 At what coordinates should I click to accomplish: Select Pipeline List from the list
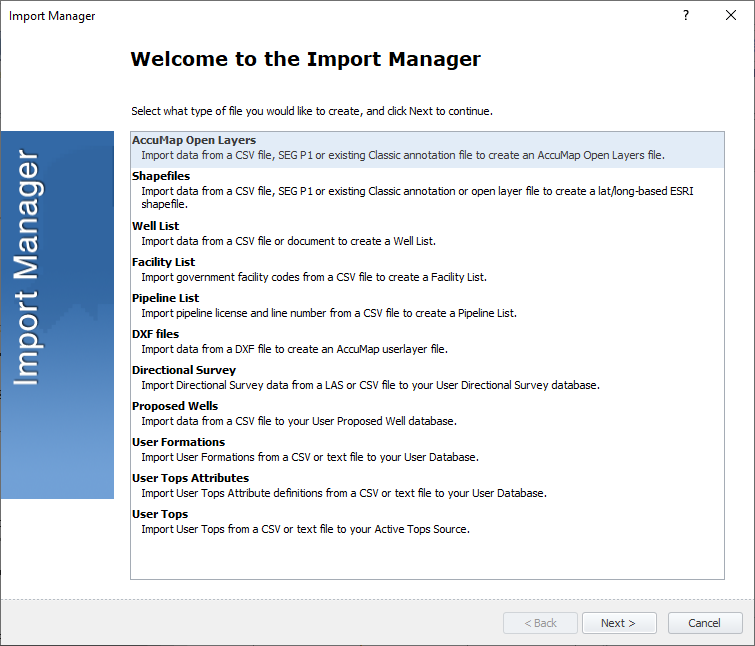165,298
